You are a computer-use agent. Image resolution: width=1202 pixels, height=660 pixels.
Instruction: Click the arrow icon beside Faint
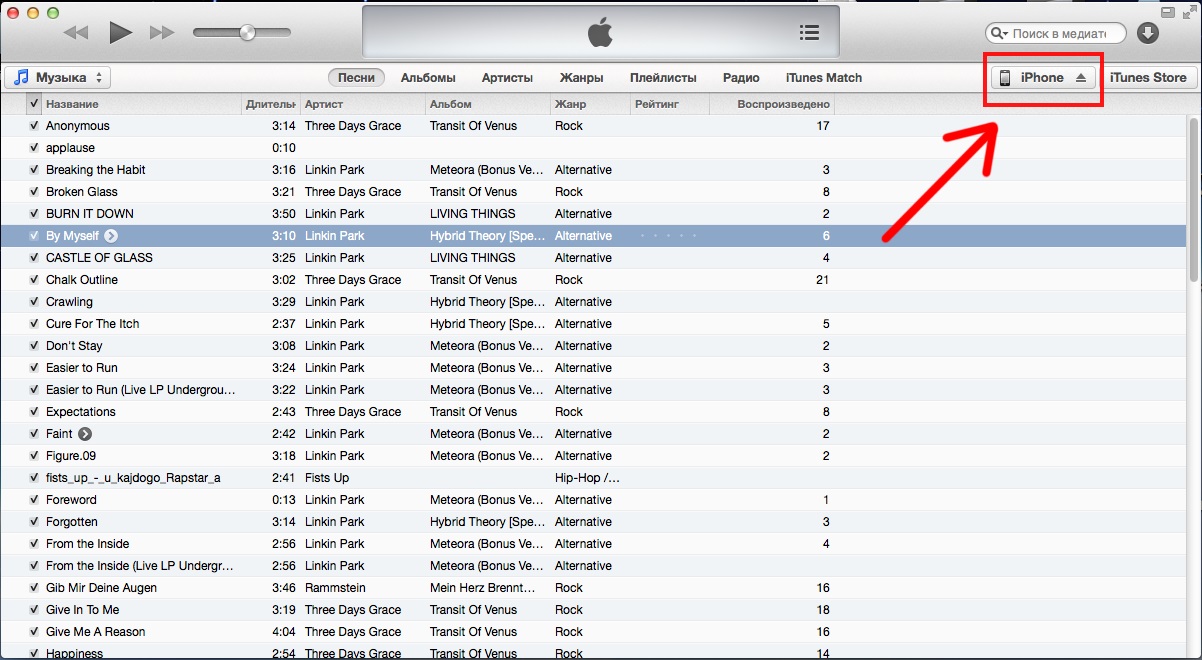coord(85,434)
